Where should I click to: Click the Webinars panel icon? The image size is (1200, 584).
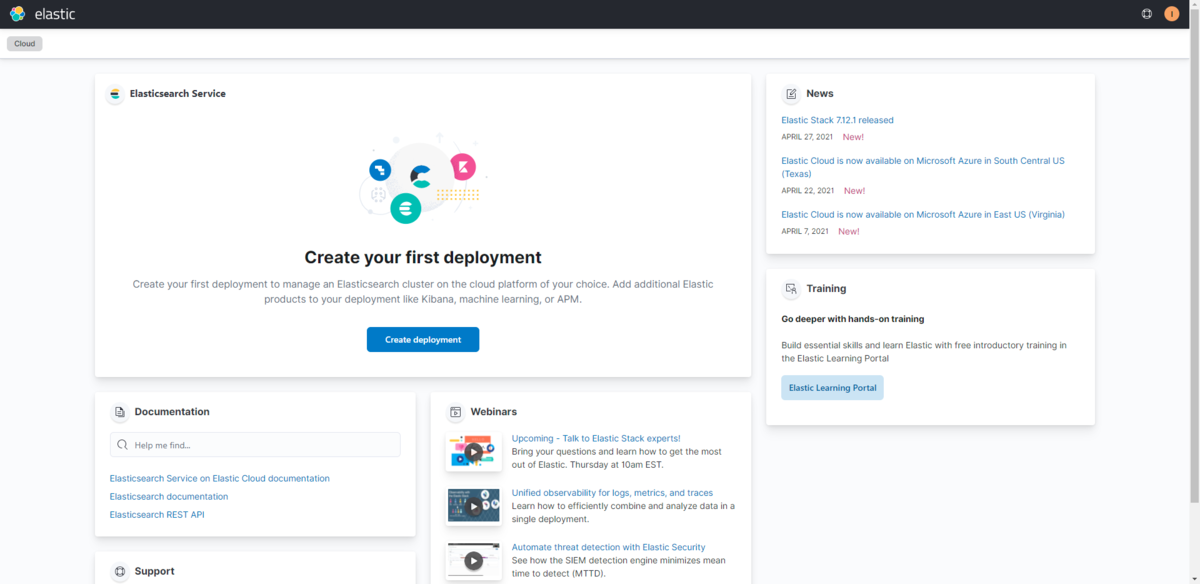pos(456,412)
